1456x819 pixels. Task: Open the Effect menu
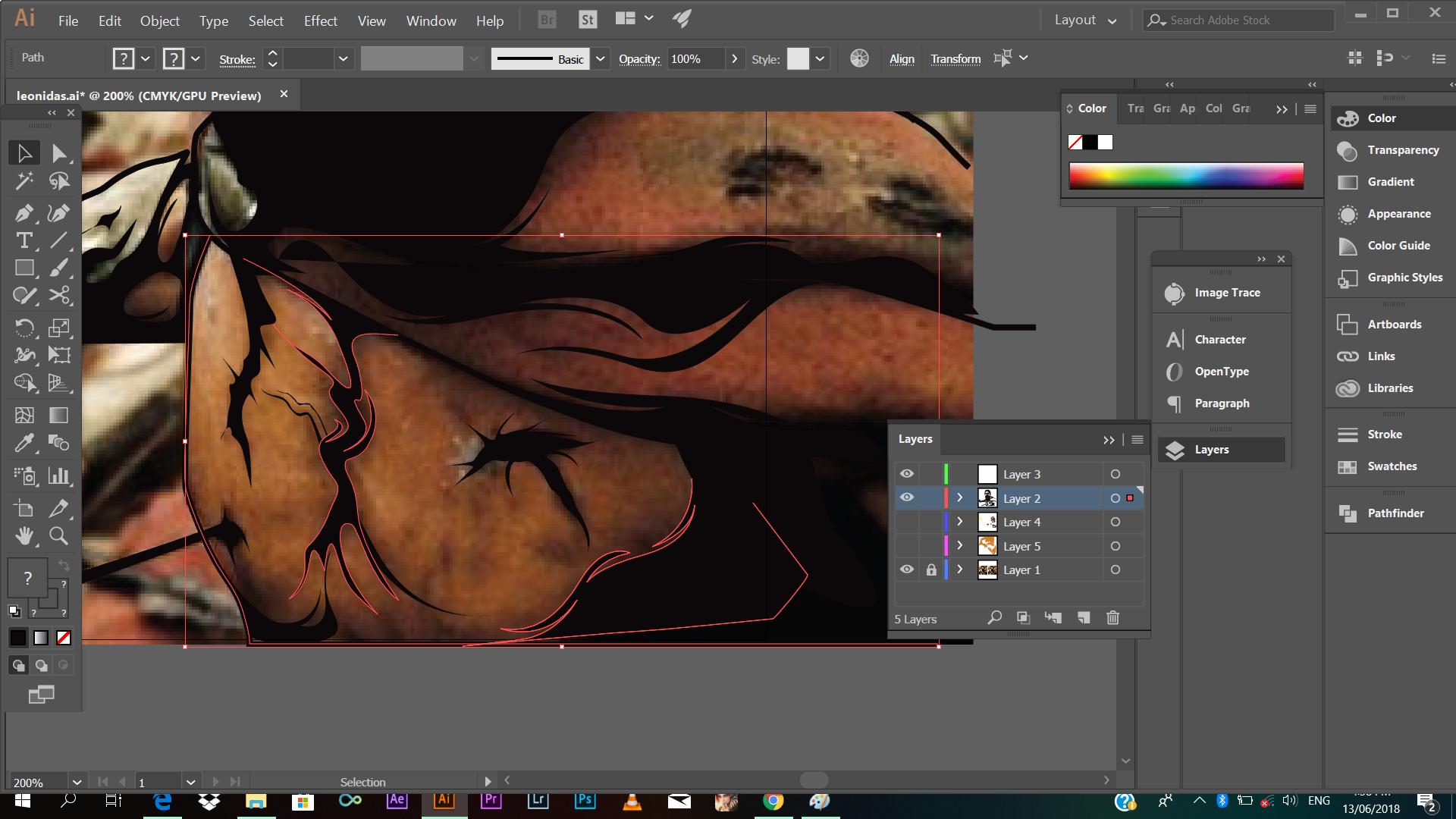pos(320,21)
